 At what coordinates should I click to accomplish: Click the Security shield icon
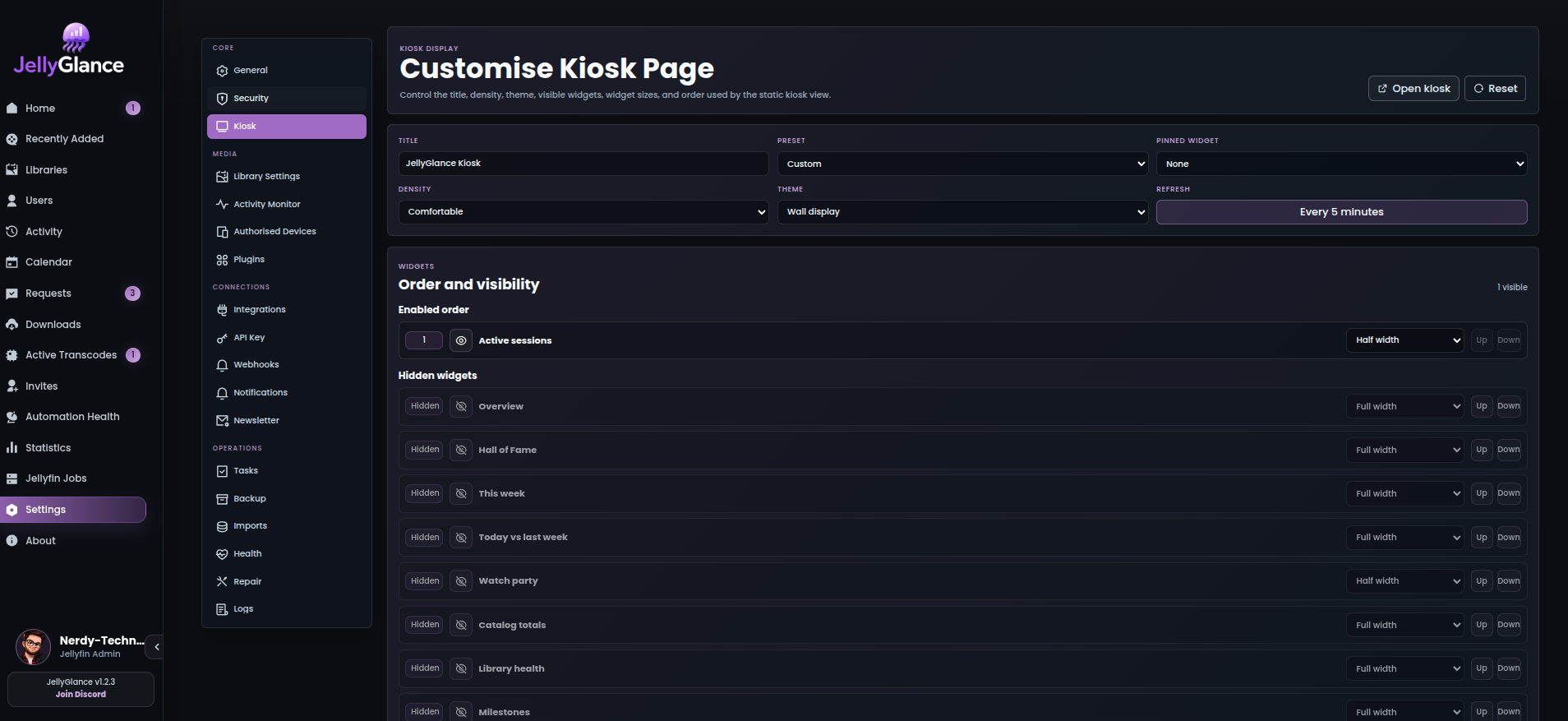pyautogui.click(x=222, y=99)
